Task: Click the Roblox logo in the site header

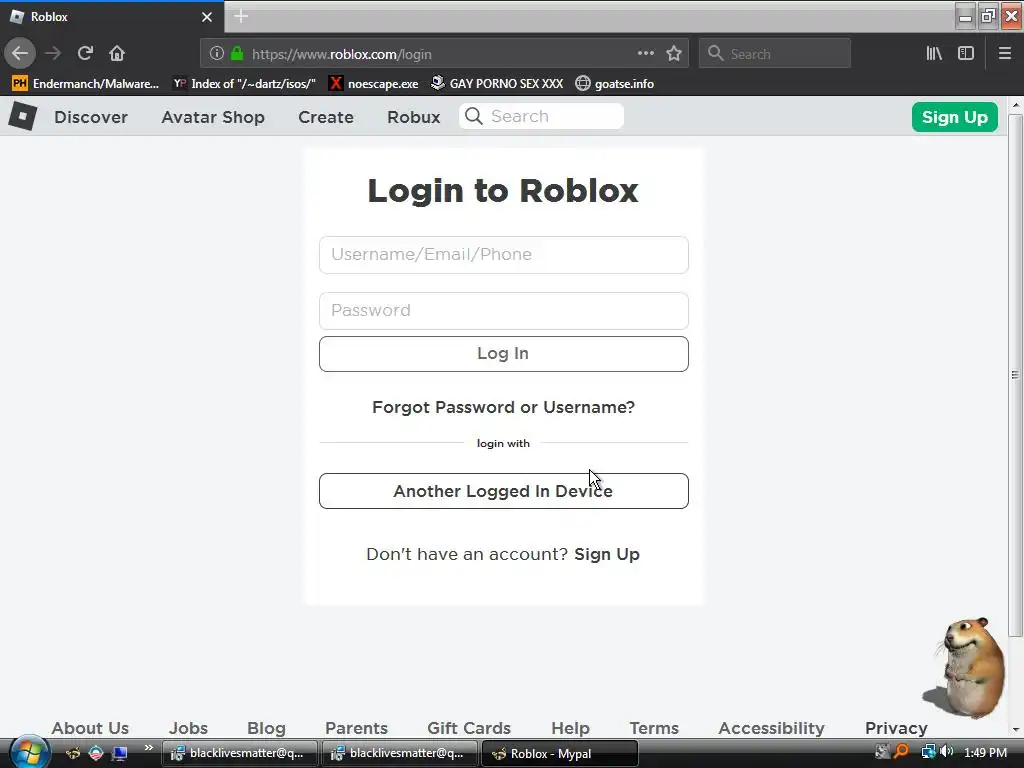Action: pos(23,116)
